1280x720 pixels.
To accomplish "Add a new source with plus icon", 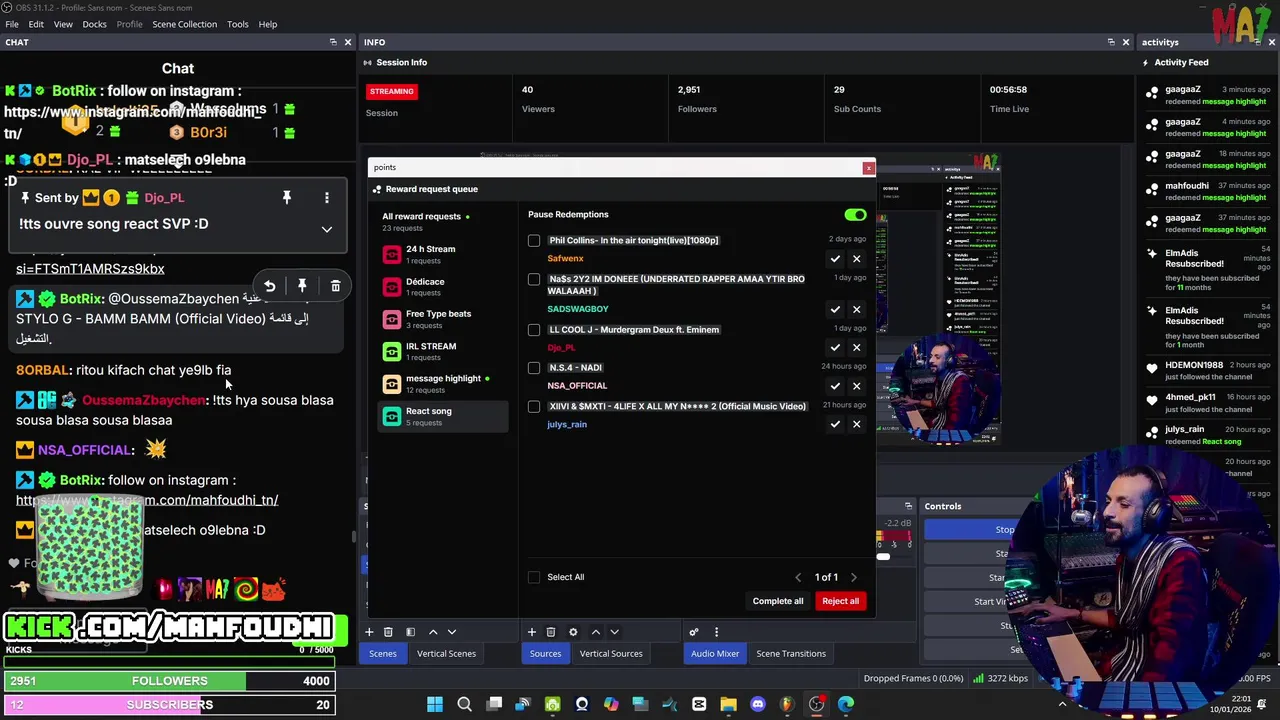I will 532,632.
